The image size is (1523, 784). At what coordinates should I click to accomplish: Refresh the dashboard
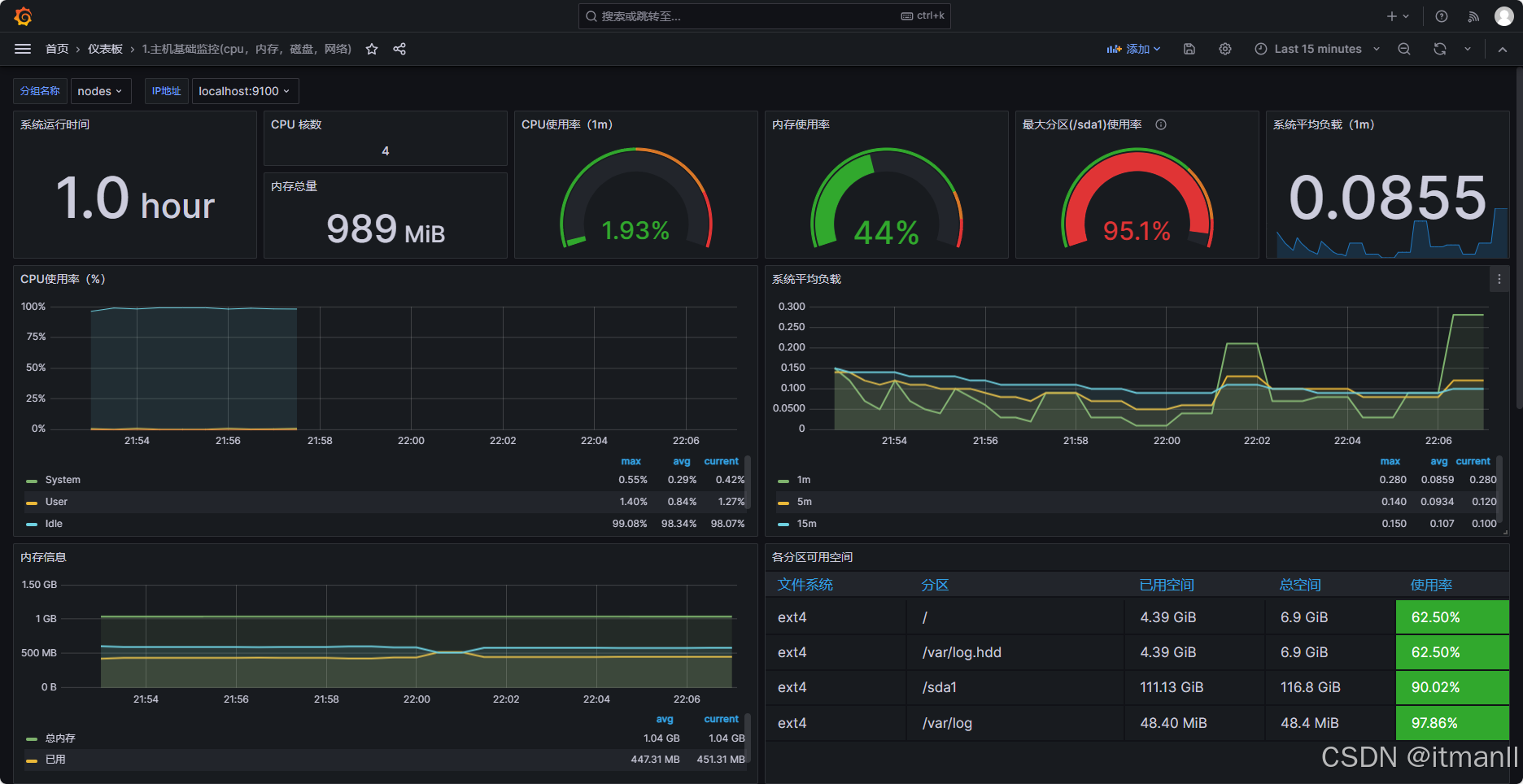[x=1440, y=49]
